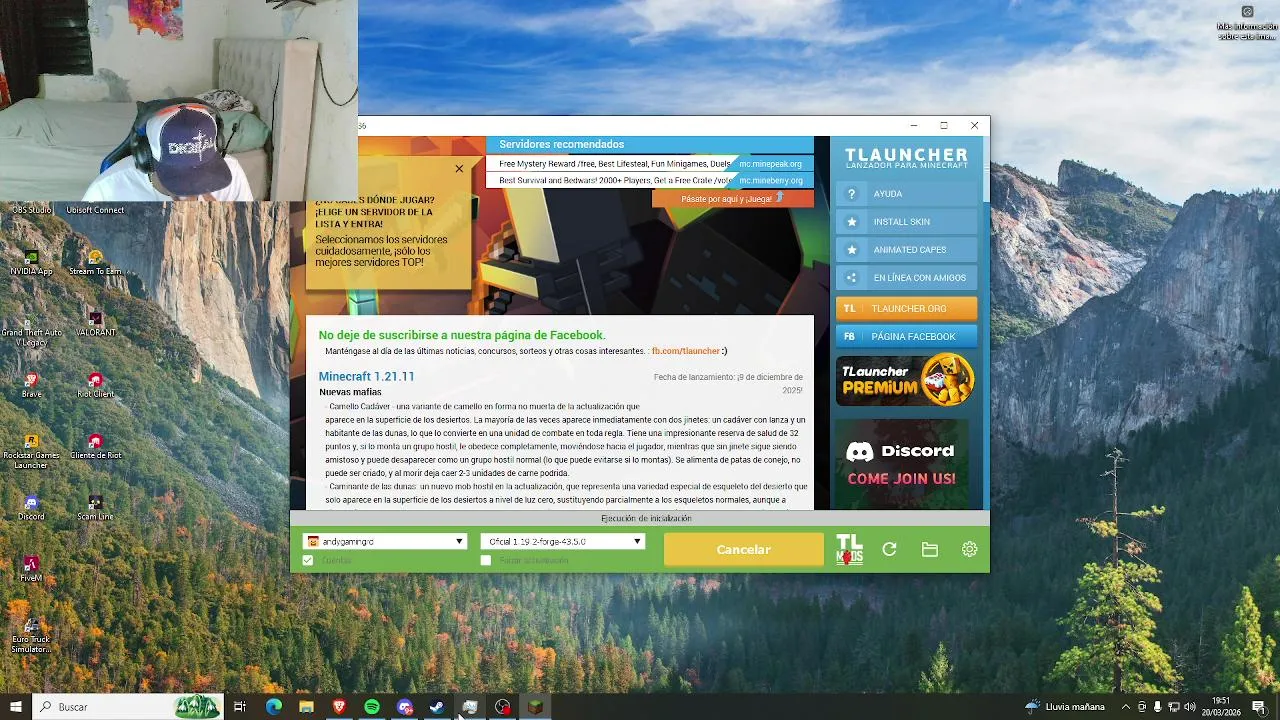The height and width of the screenshot is (720, 1280).
Task: Select the mc.mineberry.org server link
Action: pos(770,181)
